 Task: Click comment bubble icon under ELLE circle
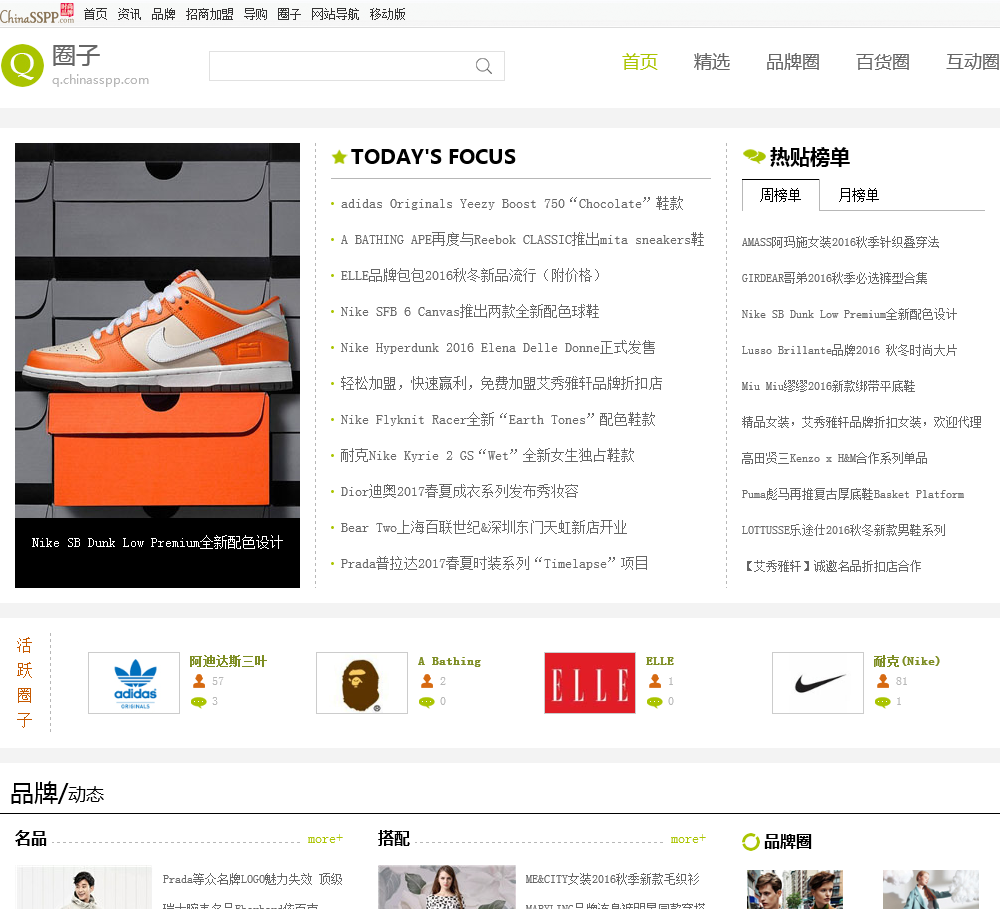click(655, 702)
